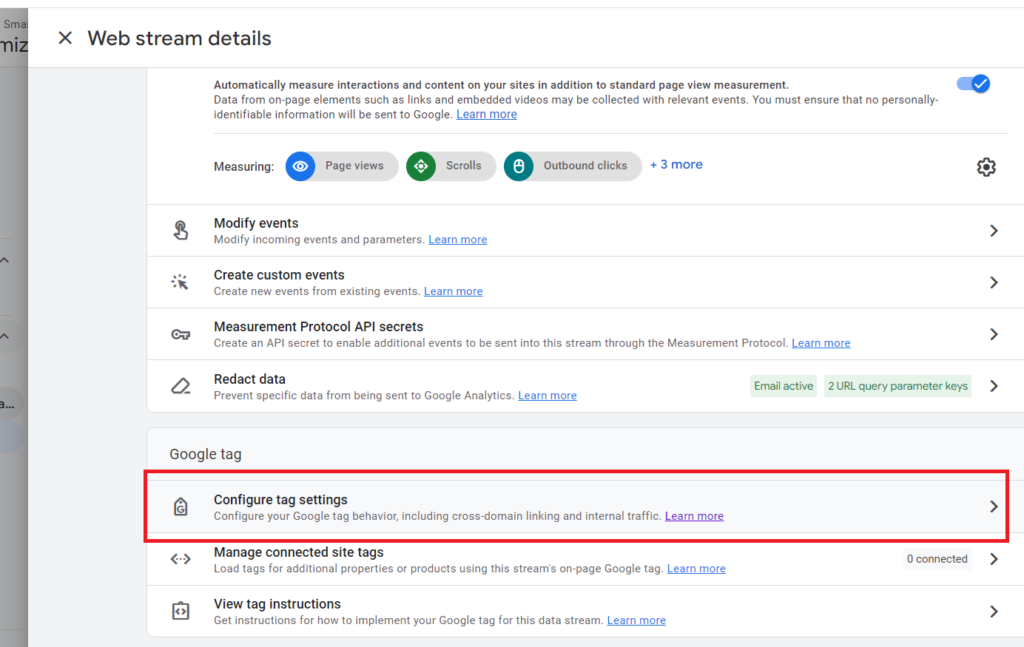The height and width of the screenshot is (647, 1024).
Task: Click the Web stream details heading
Action: point(179,39)
